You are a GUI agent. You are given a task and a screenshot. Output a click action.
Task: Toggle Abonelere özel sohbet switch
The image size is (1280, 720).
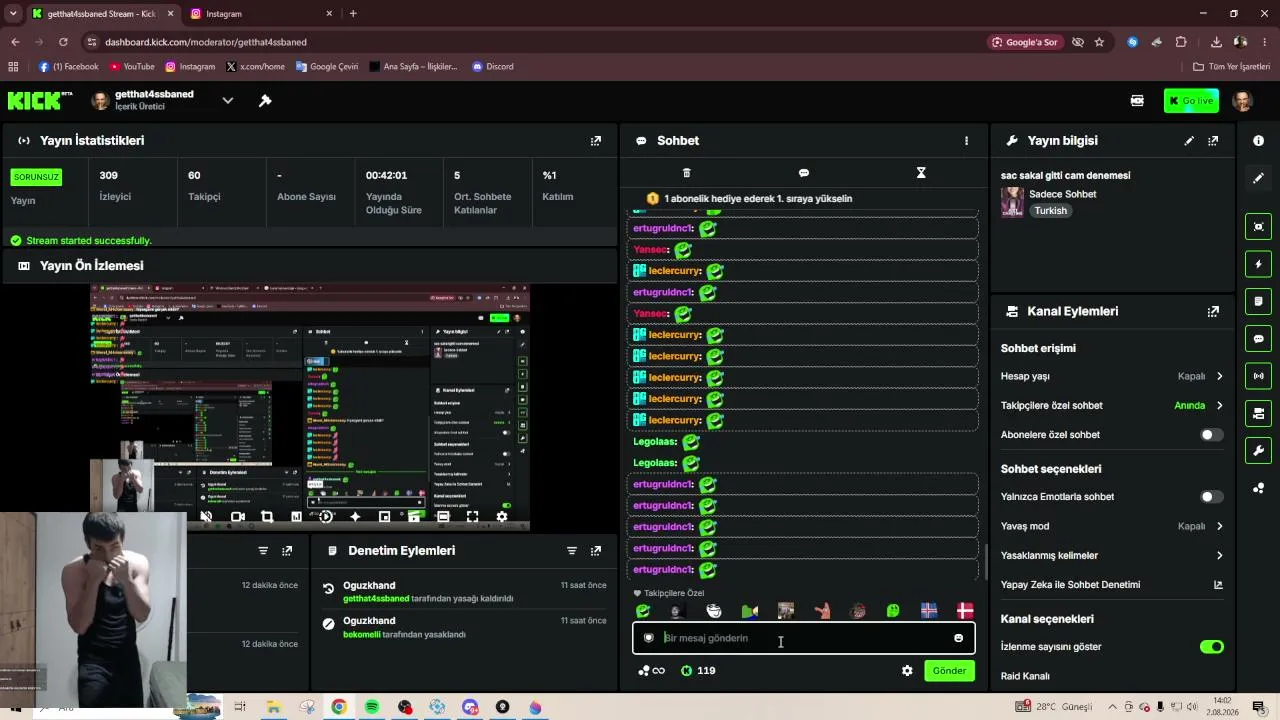tap(1211, 435)
